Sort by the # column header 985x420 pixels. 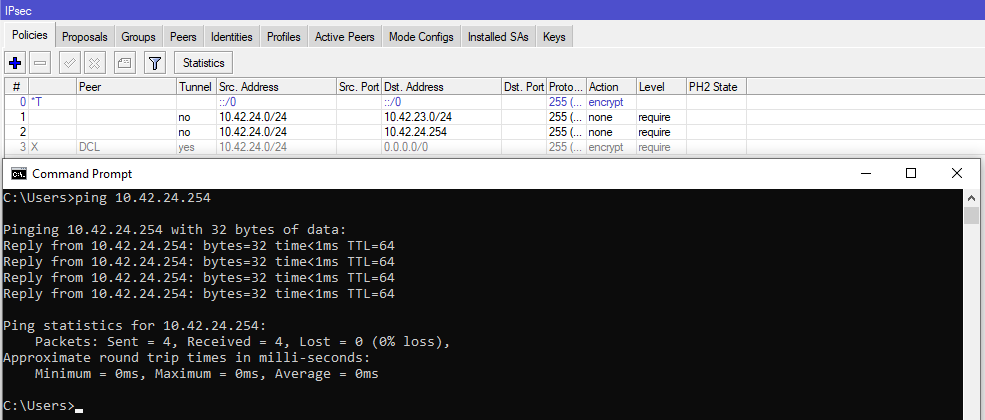point(16,87)
